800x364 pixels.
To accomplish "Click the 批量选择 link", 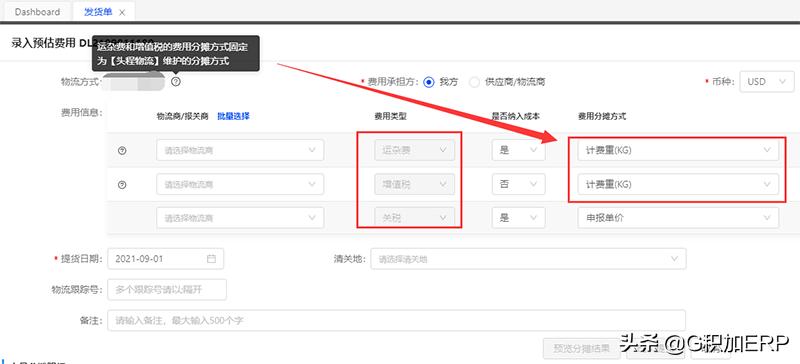I will 233,116.
